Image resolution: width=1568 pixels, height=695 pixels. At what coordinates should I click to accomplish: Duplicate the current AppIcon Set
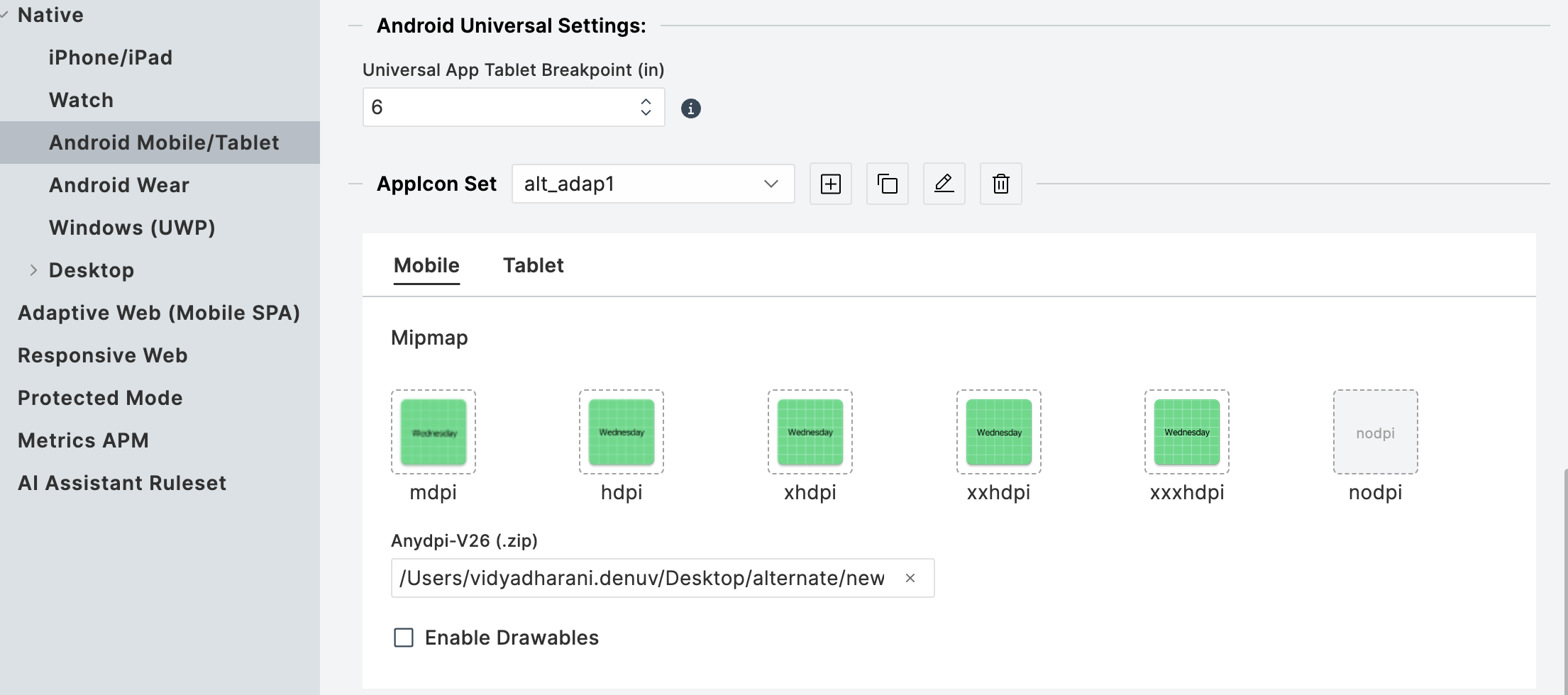(887, 184)
